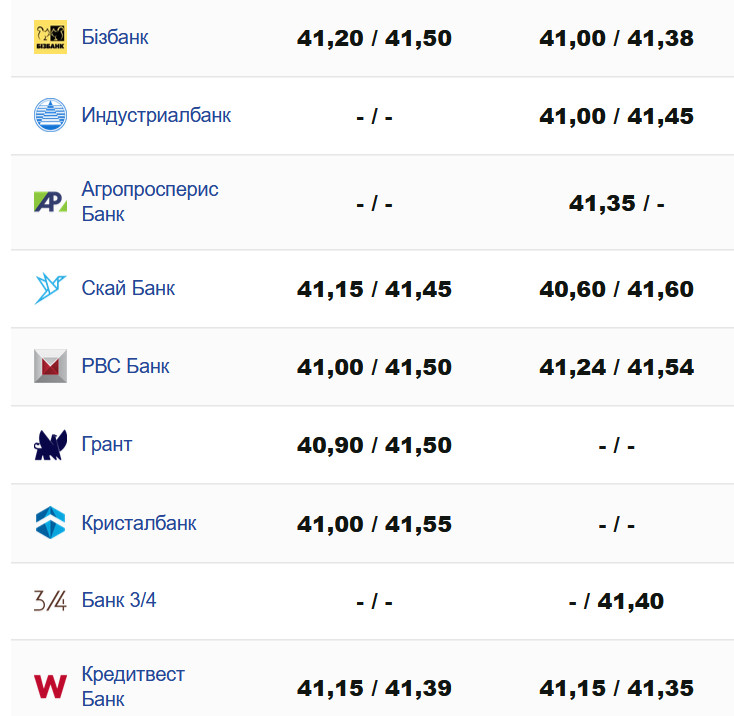Viewport: 734px width, 716px height.
Task: Click the Кредитвест Банк red W logo
Action: [x=50, y=687]
